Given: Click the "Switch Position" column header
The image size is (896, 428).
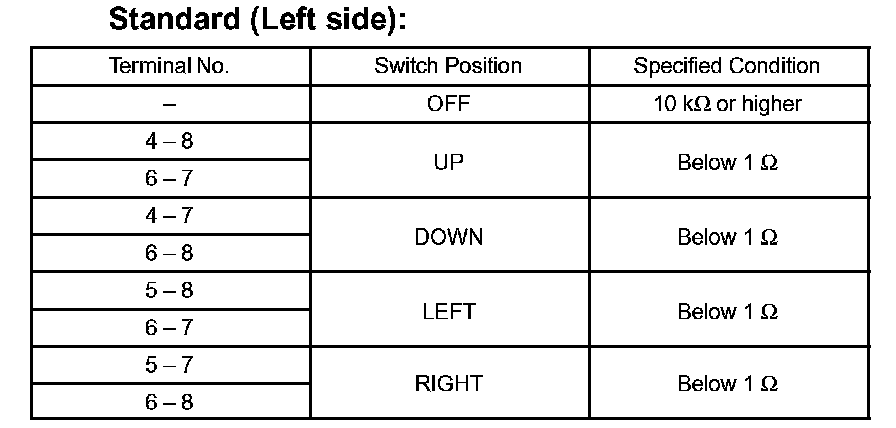Looking at the screenshot, I should pos(448,67).
